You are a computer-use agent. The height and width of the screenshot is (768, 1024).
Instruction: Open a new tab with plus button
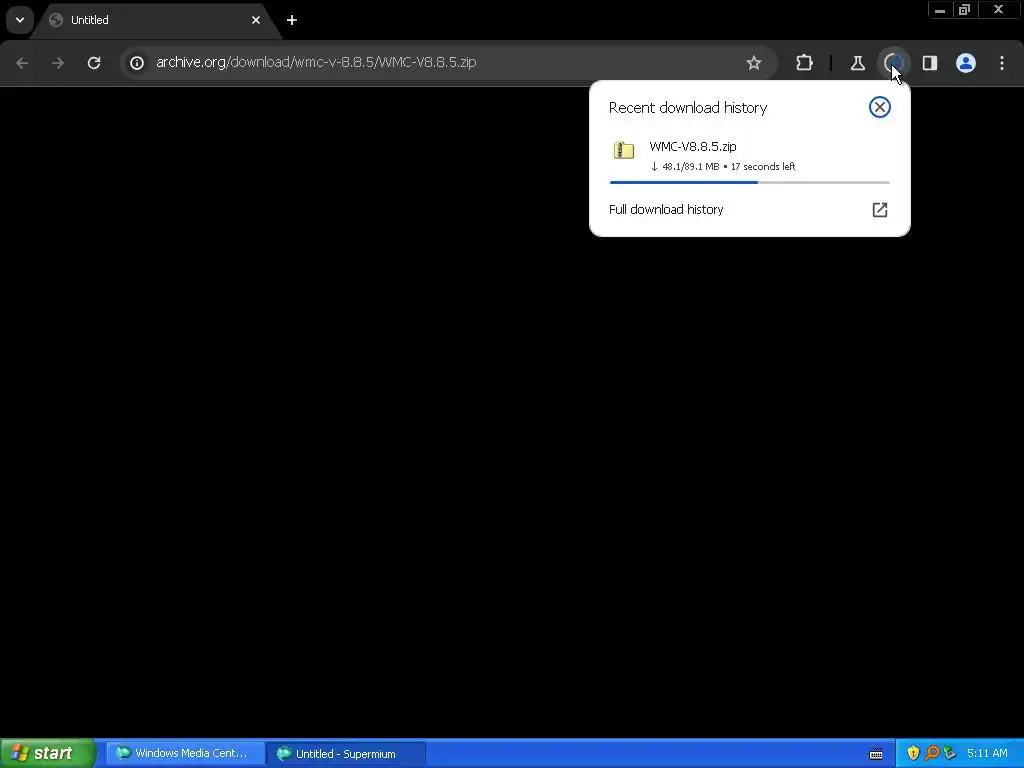point(292,20)
